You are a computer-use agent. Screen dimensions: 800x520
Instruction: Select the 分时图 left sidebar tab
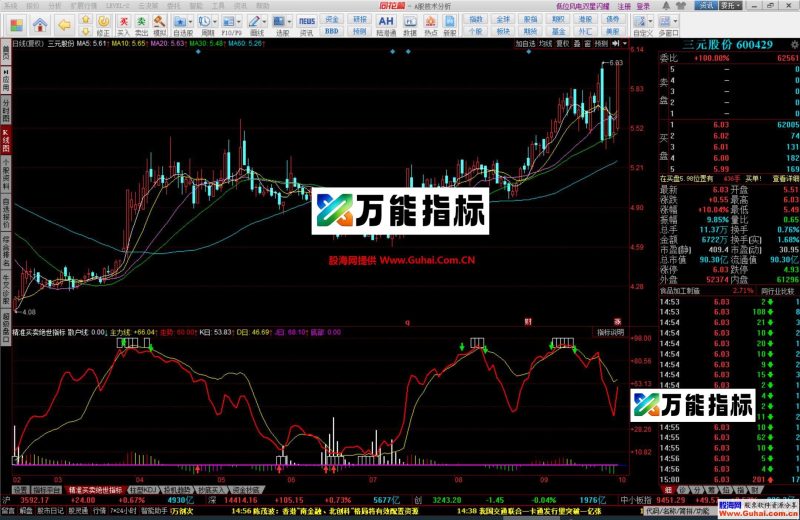pyautogui.click(x=6, y=109)
